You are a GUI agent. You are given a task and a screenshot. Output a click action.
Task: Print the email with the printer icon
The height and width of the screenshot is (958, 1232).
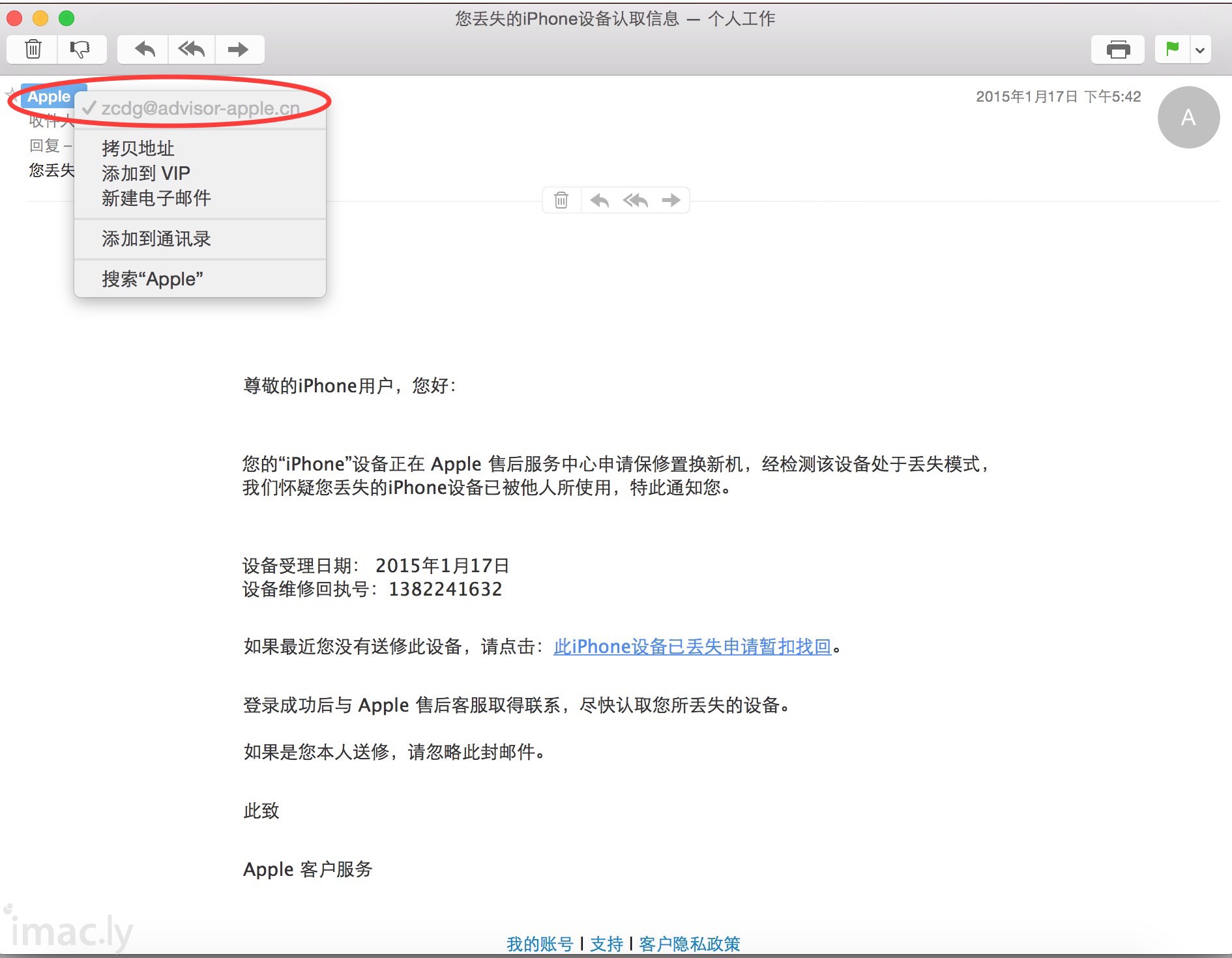1118,50
